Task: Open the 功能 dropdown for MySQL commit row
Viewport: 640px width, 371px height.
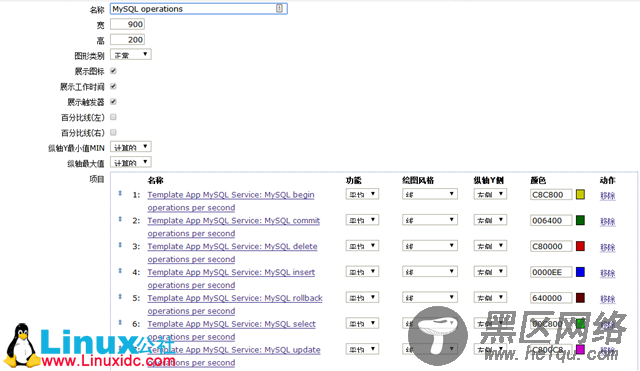Action: (x=362, y=220)
